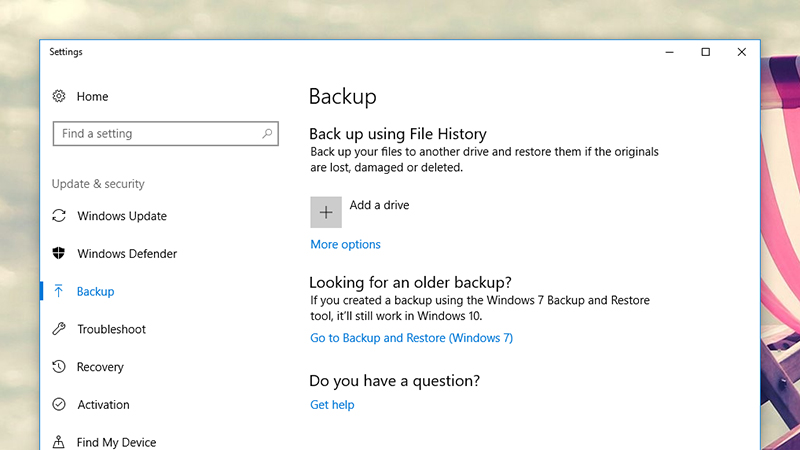Focus the Find a setting field
The width and height of the screenshot is (800, 450).
166,134
